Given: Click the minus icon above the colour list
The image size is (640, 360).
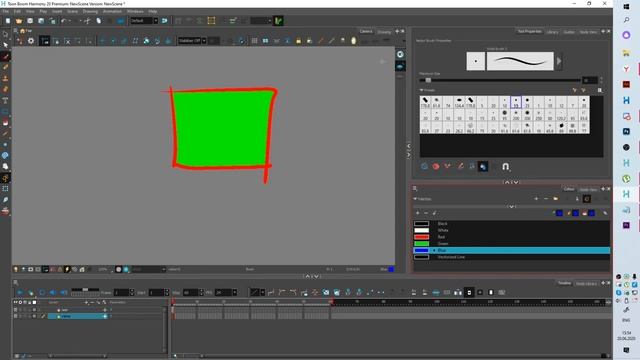Looking at the screenshot, I should pos(426,213).
